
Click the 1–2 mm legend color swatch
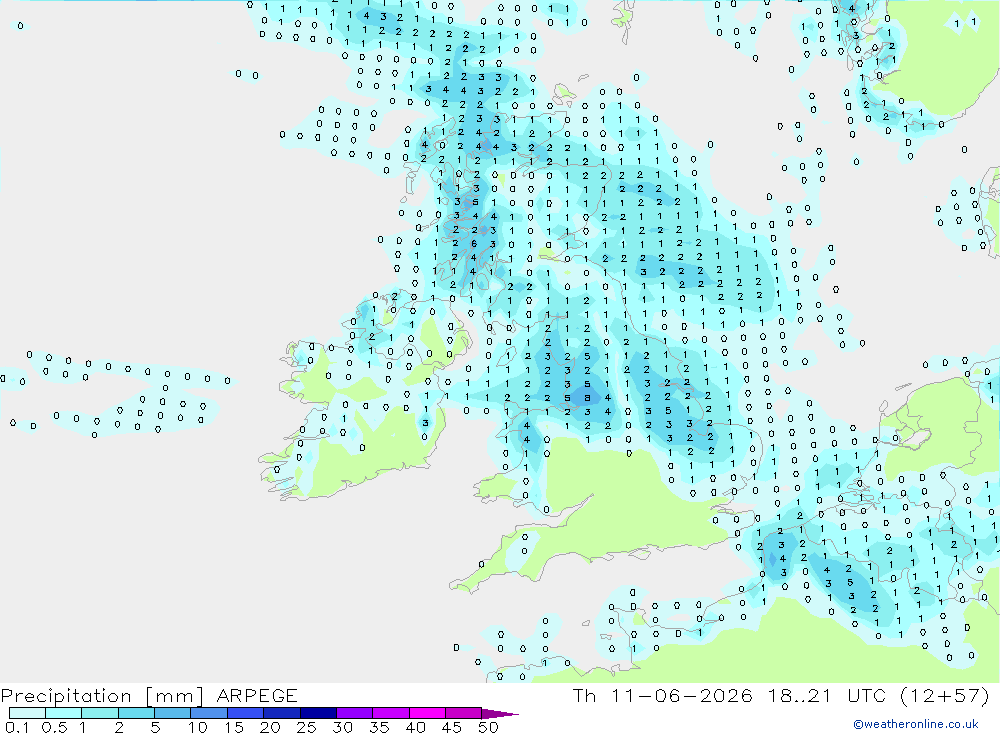click(x=99, y=713)
